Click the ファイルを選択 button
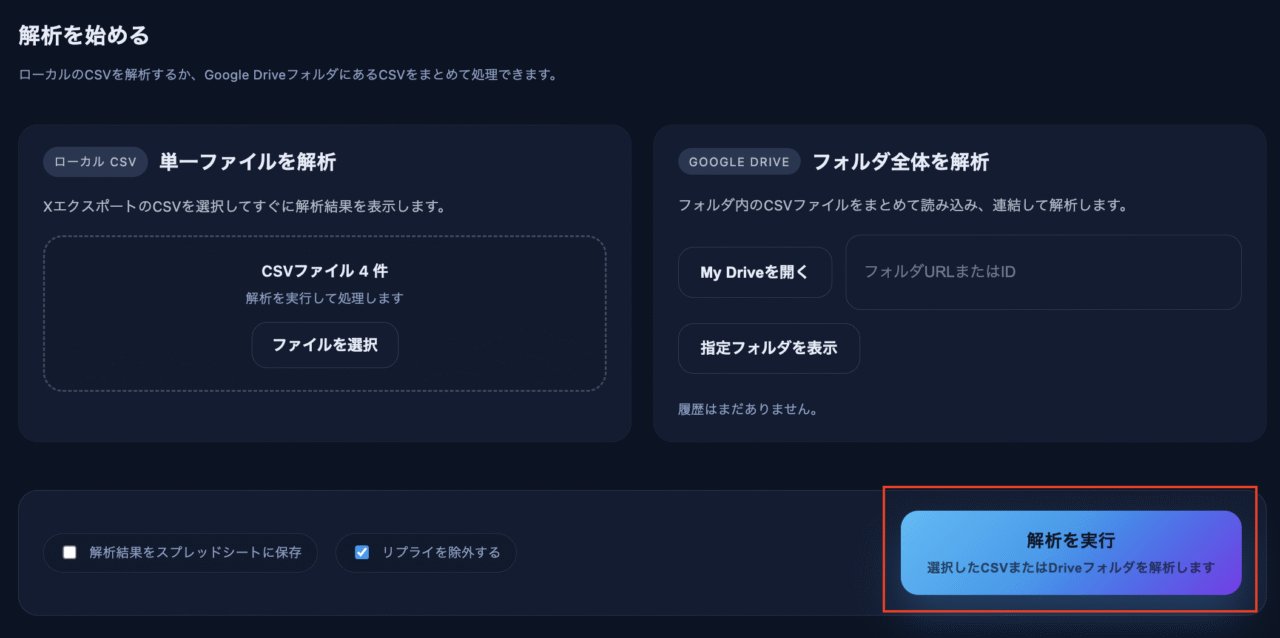The width and height of the screenshot is (1280, 638). pyautogui.click(x=325, y=345)
